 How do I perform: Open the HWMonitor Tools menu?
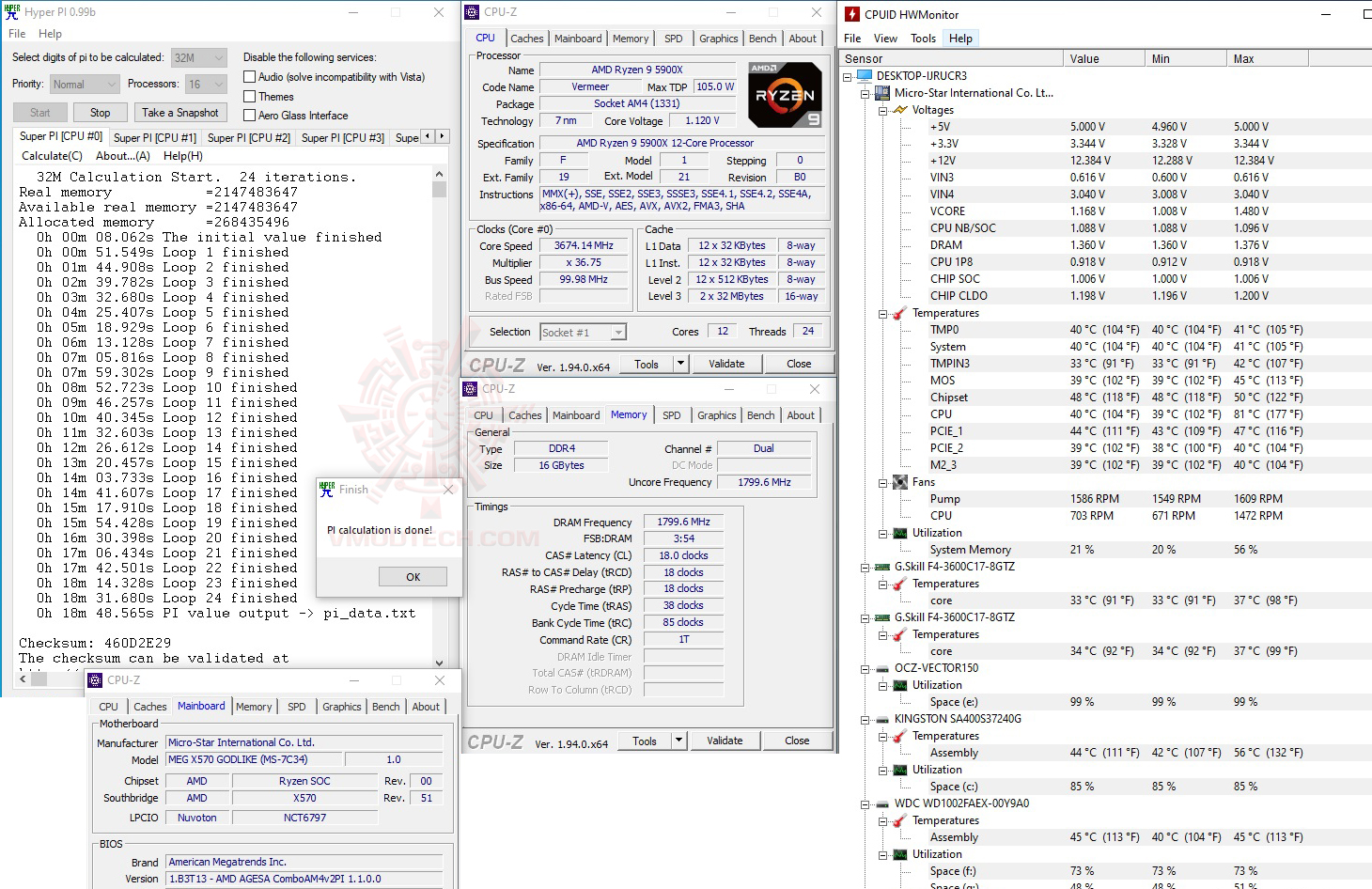click(x=923, y=39)
